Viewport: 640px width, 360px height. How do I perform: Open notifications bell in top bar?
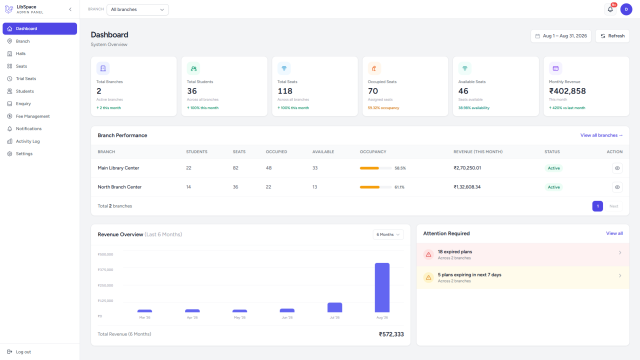point(610,9)
